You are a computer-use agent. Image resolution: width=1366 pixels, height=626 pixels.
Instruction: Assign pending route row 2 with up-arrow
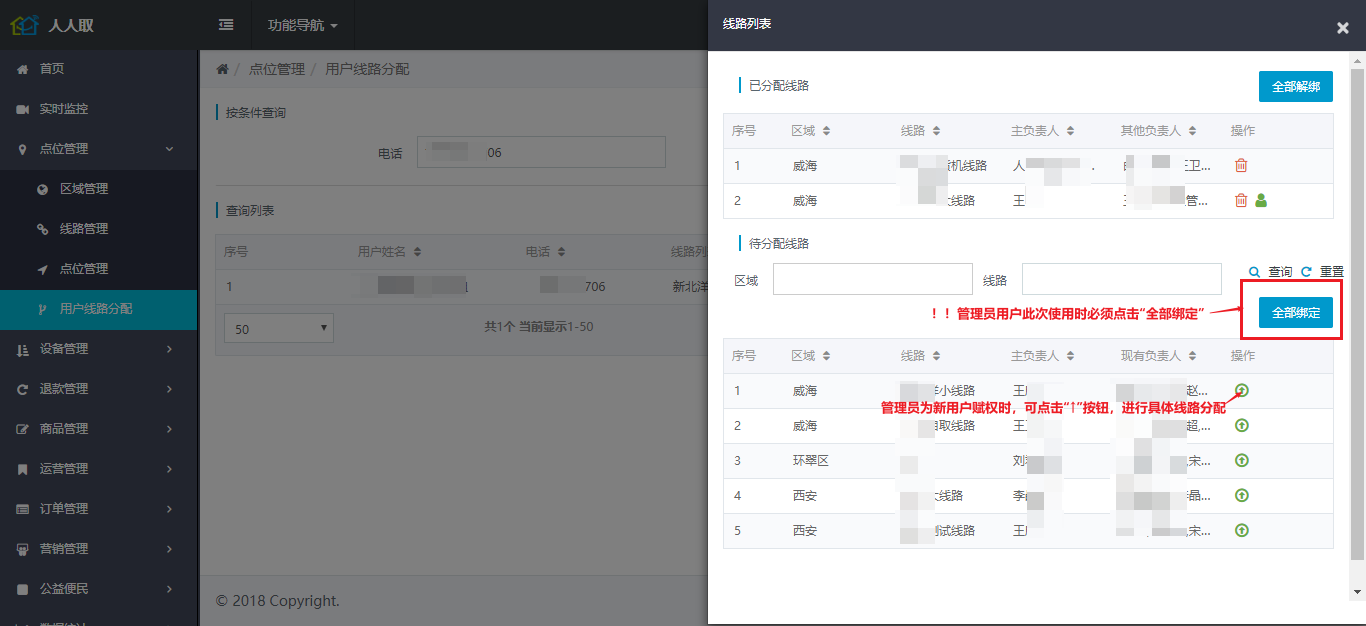click(x=1242, y=426)
